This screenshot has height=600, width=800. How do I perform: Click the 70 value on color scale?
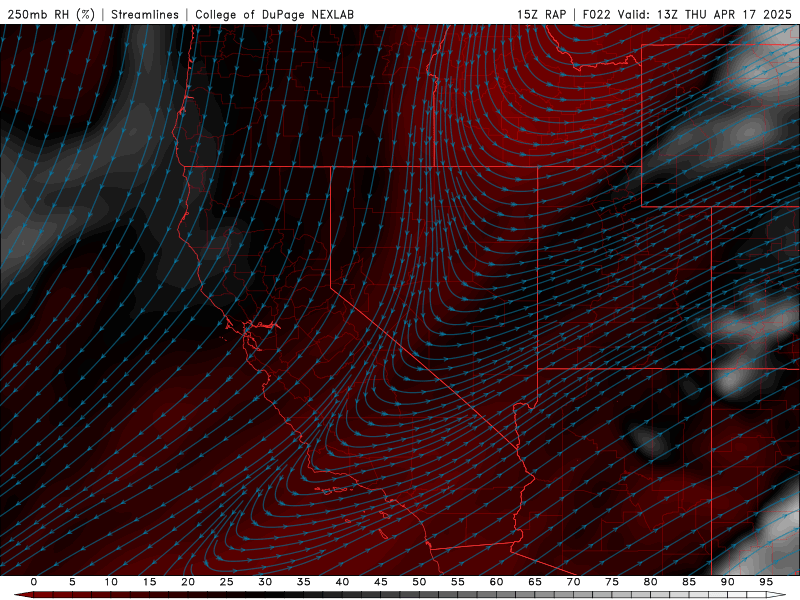tap(573, 582)
